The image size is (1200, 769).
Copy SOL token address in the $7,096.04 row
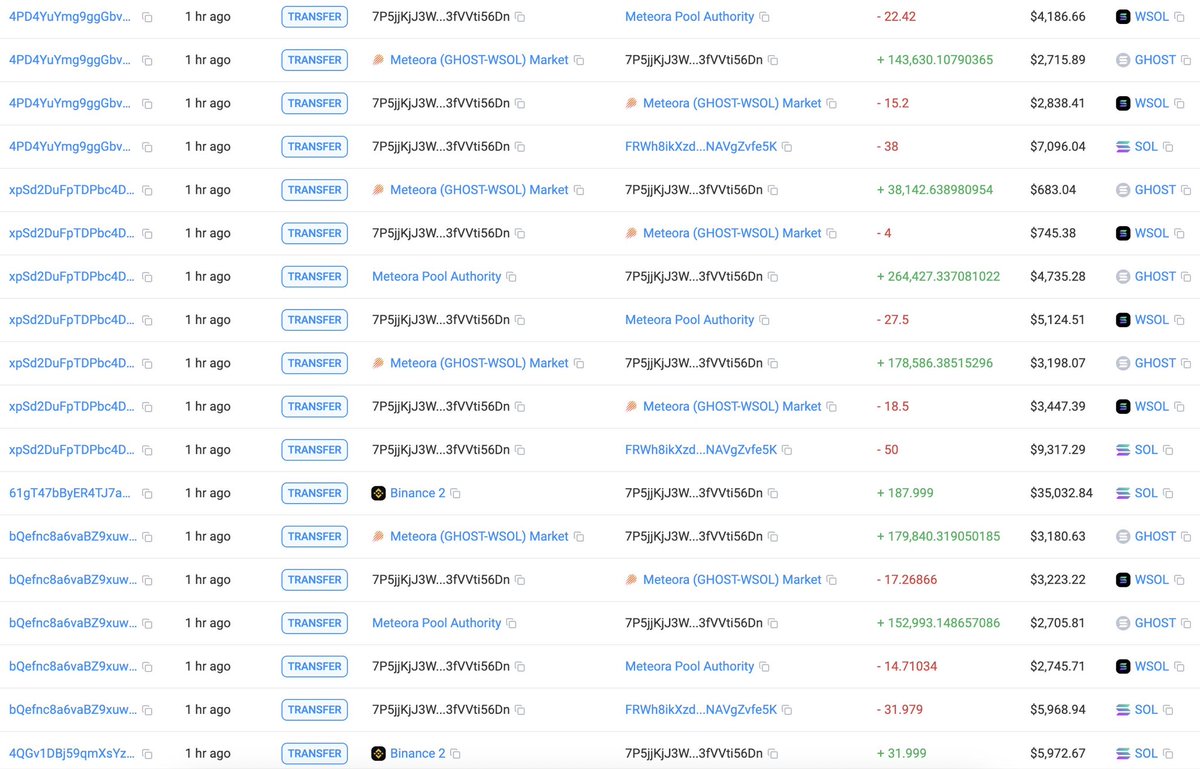click(x=1168, y=147)
